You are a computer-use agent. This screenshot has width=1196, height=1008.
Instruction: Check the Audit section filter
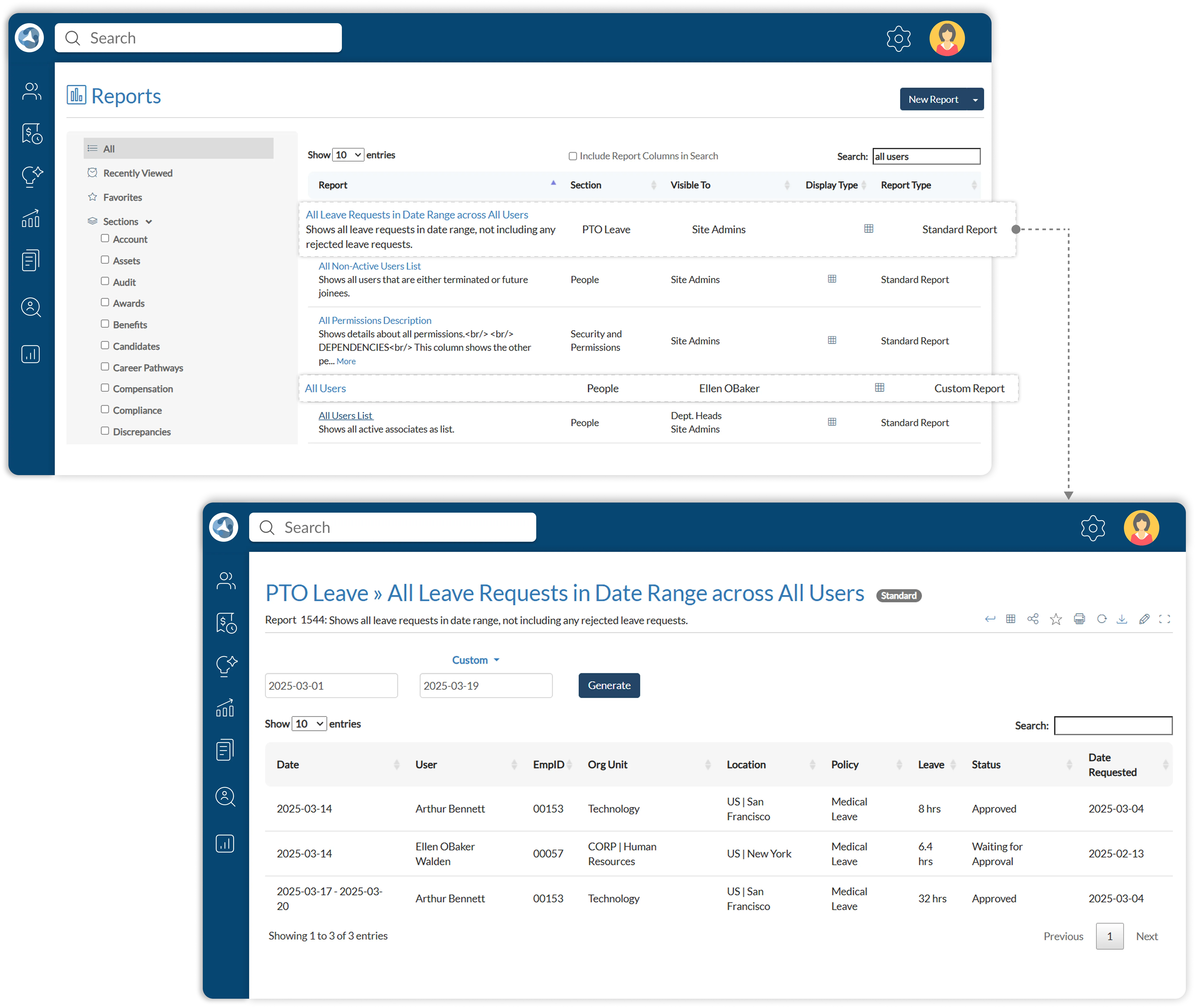click(x=105, y=281)
